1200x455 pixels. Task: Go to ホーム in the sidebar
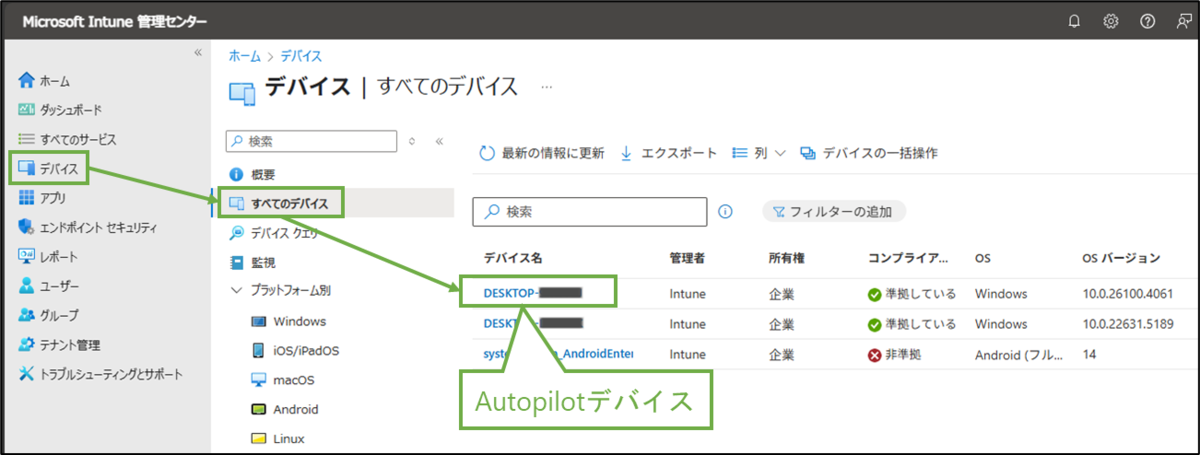[45, 80]
